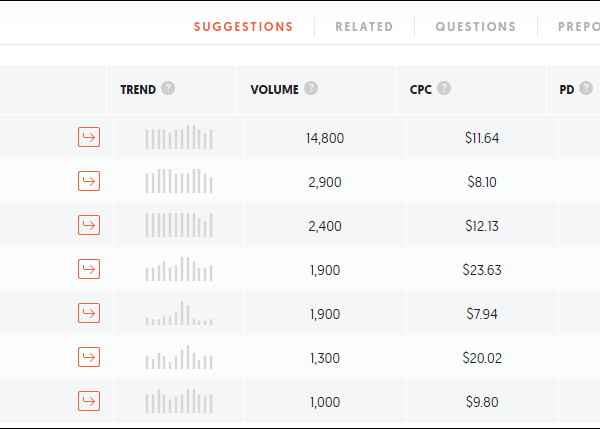This screenshot has width=600, height=429.
Task: Open the arrow icon for the 1,000 volume row
Action: 89,401
